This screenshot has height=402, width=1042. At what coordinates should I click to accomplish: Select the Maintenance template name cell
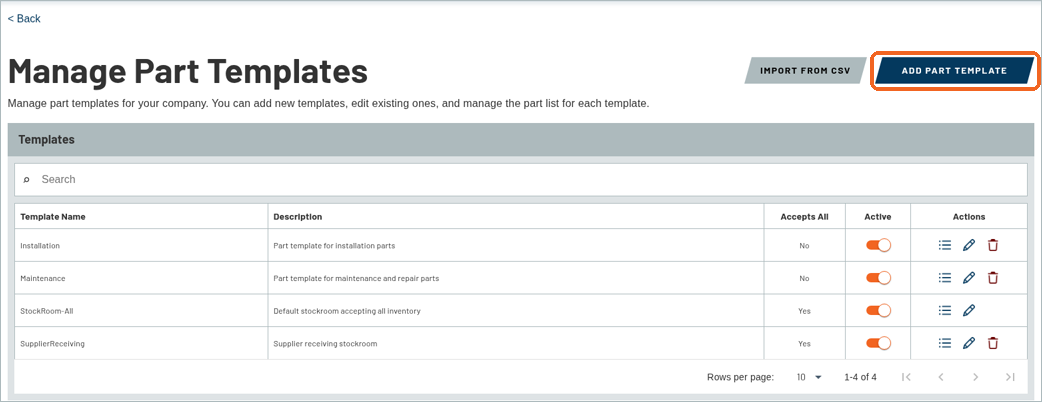click(x=141, y=278)
